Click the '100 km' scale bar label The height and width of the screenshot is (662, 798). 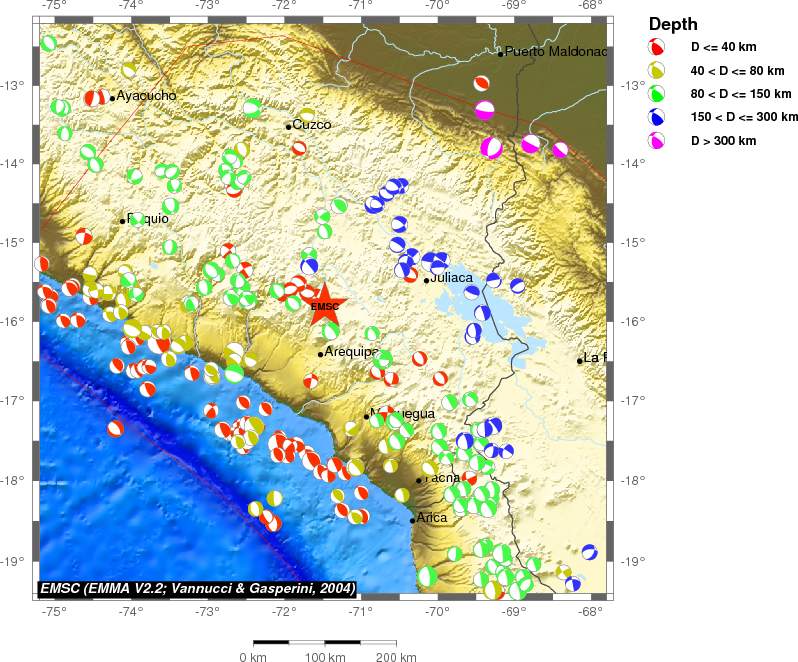tap(324, 656)
